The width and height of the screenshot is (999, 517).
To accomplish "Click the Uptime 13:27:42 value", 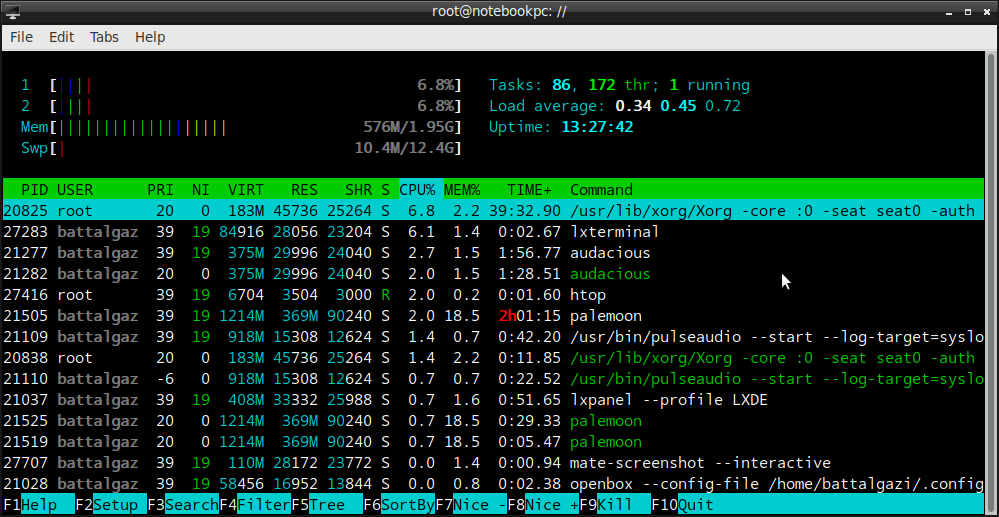I will [597, 127].
